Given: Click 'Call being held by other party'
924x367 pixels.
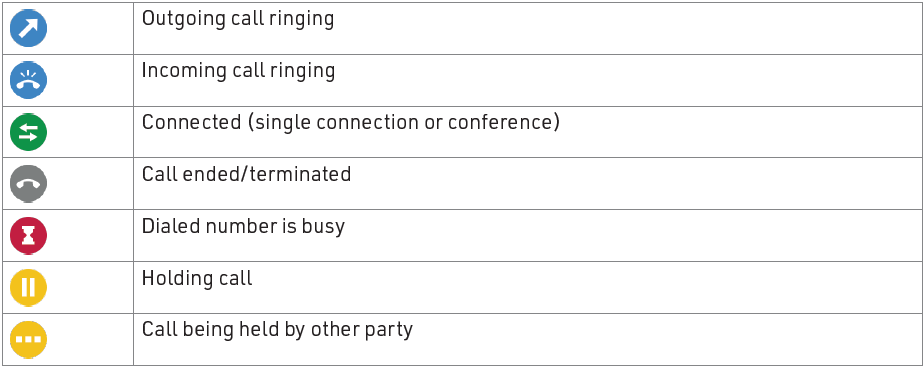Looking at the screenshot, I should coord(277,330).
